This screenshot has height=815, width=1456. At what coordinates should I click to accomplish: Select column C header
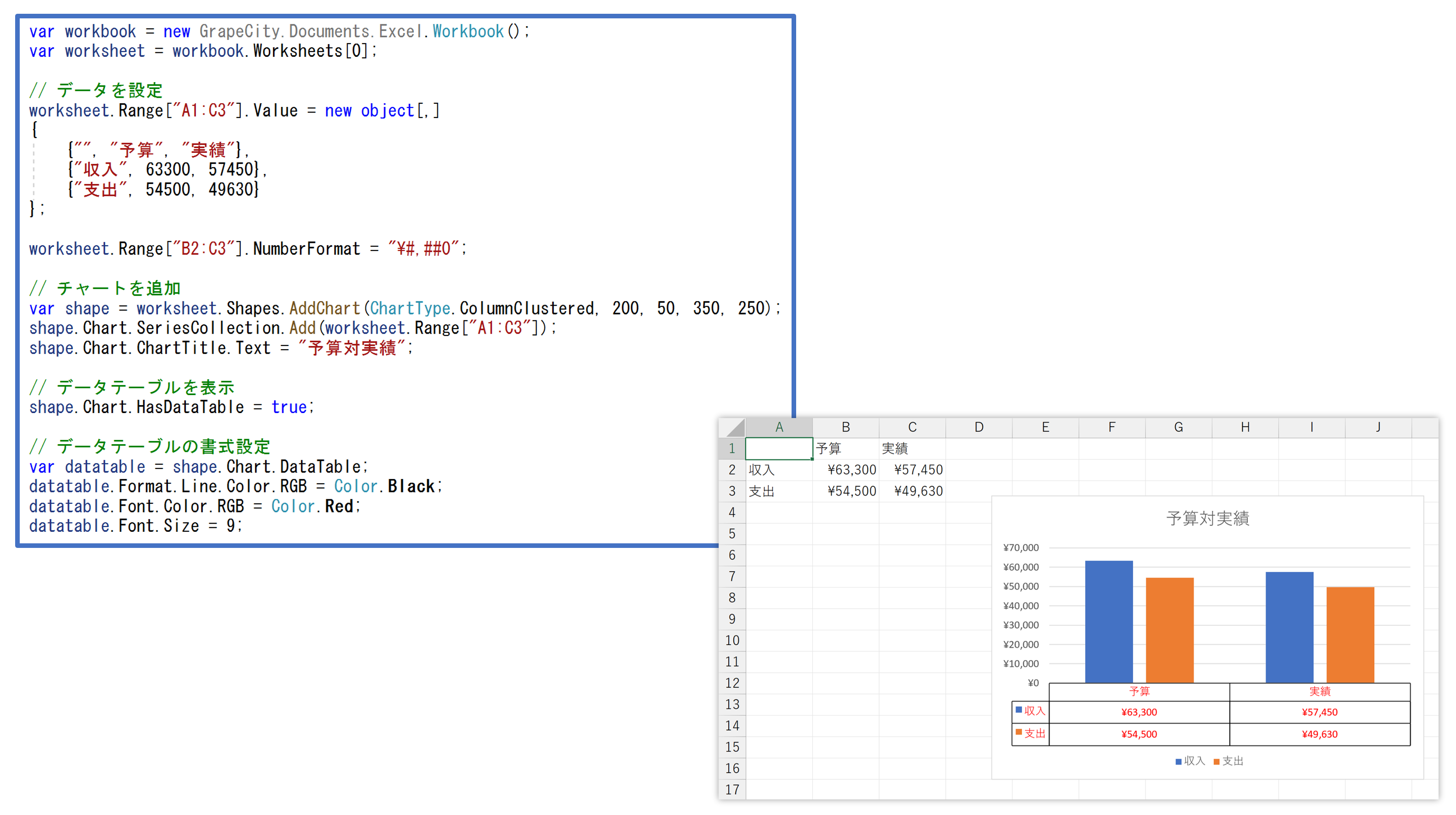point(912,427)
